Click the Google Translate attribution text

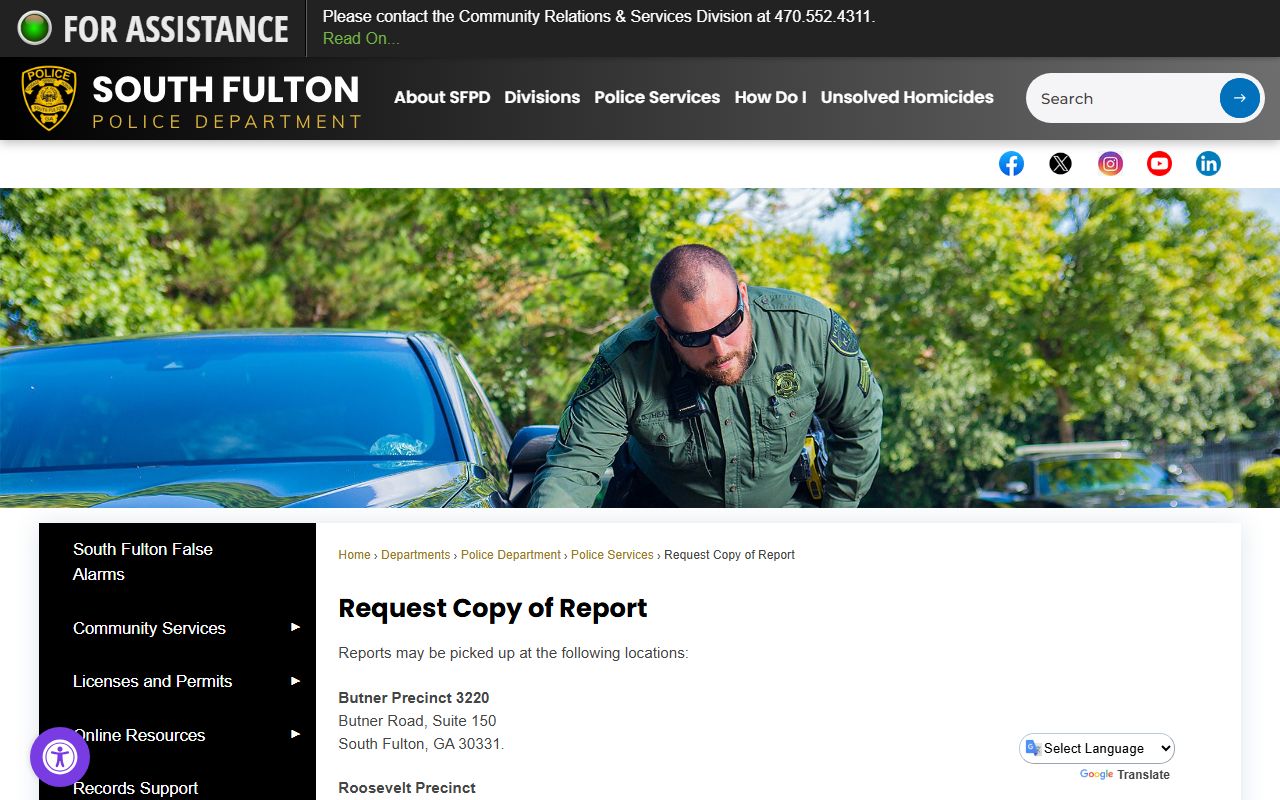[x=1124, y=775]
